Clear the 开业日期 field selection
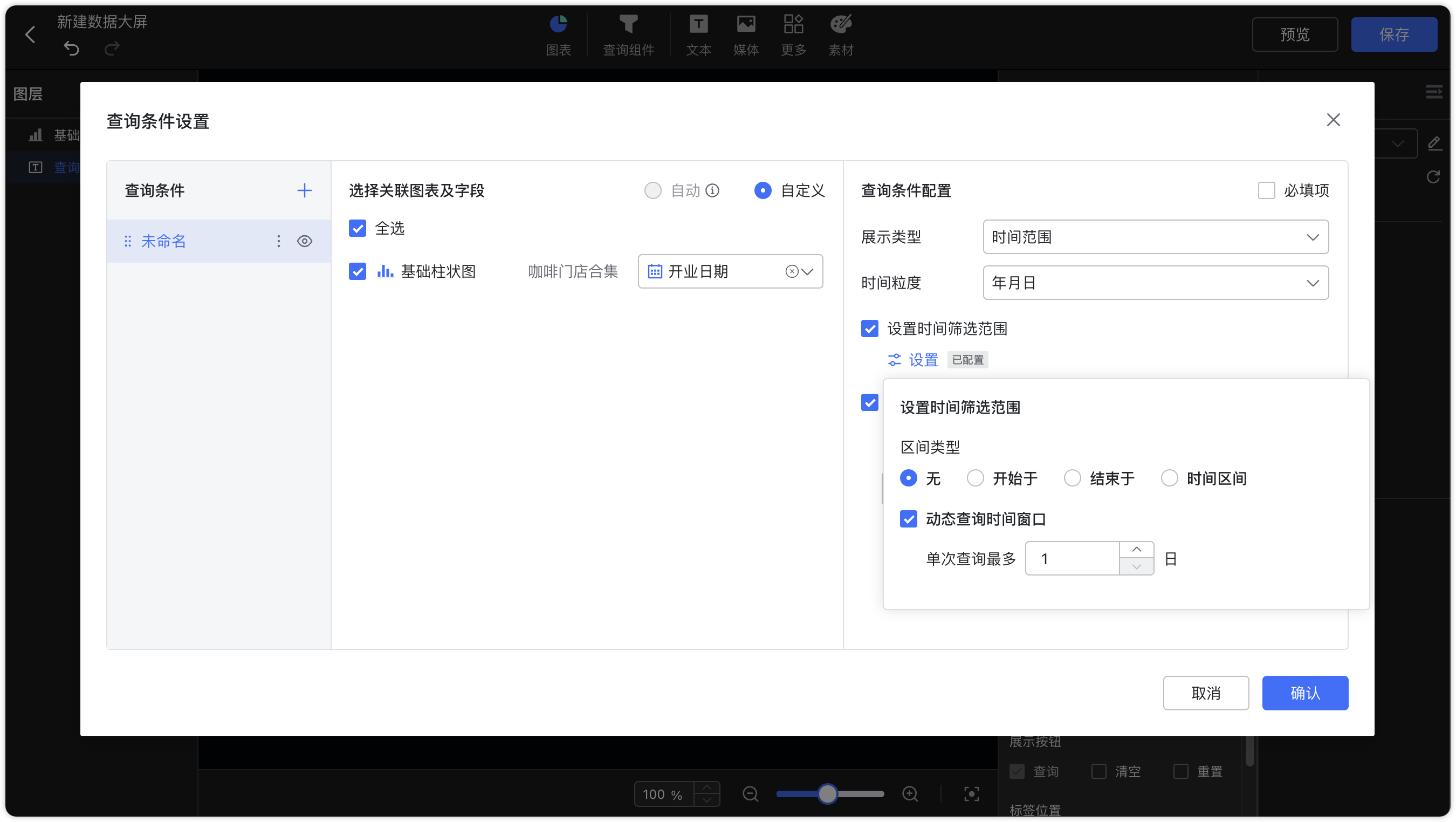The width and height of the screenshot is (1456, 822). click(791, 271)
